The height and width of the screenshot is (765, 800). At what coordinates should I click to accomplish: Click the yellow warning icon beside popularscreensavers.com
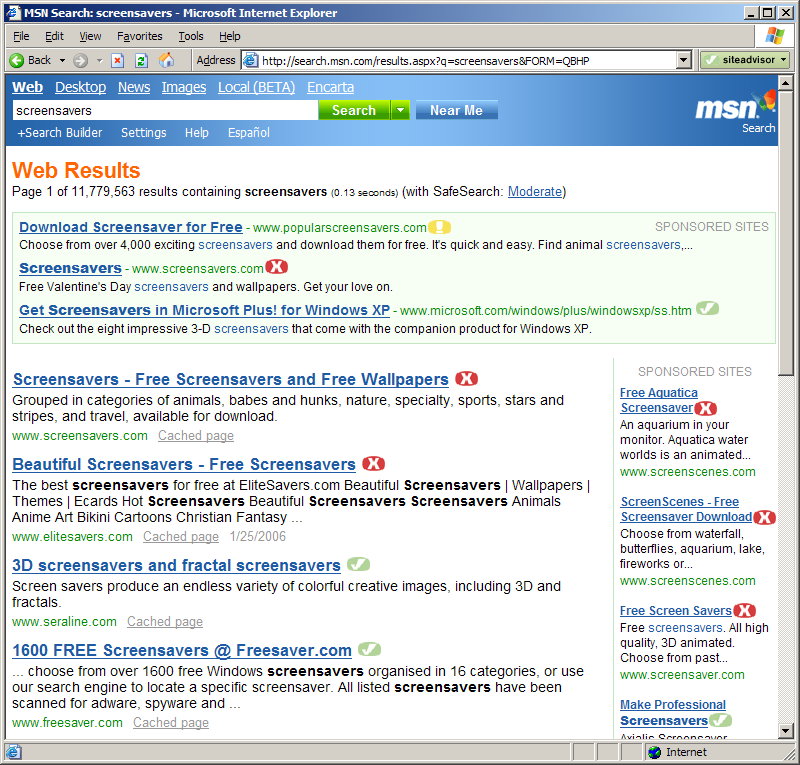tap(439, 227)
